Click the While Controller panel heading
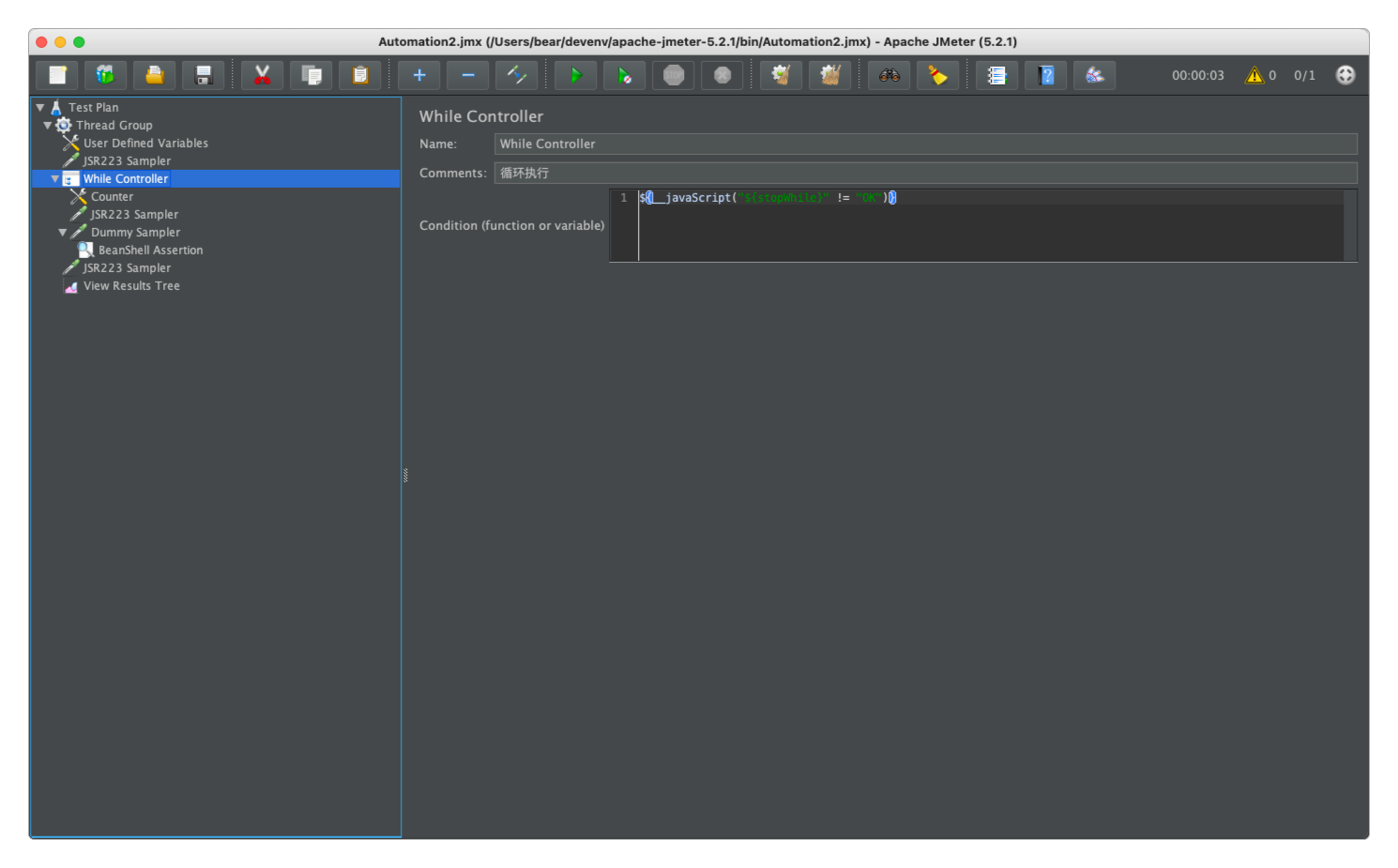1398x868 pixels. [480, 116]
